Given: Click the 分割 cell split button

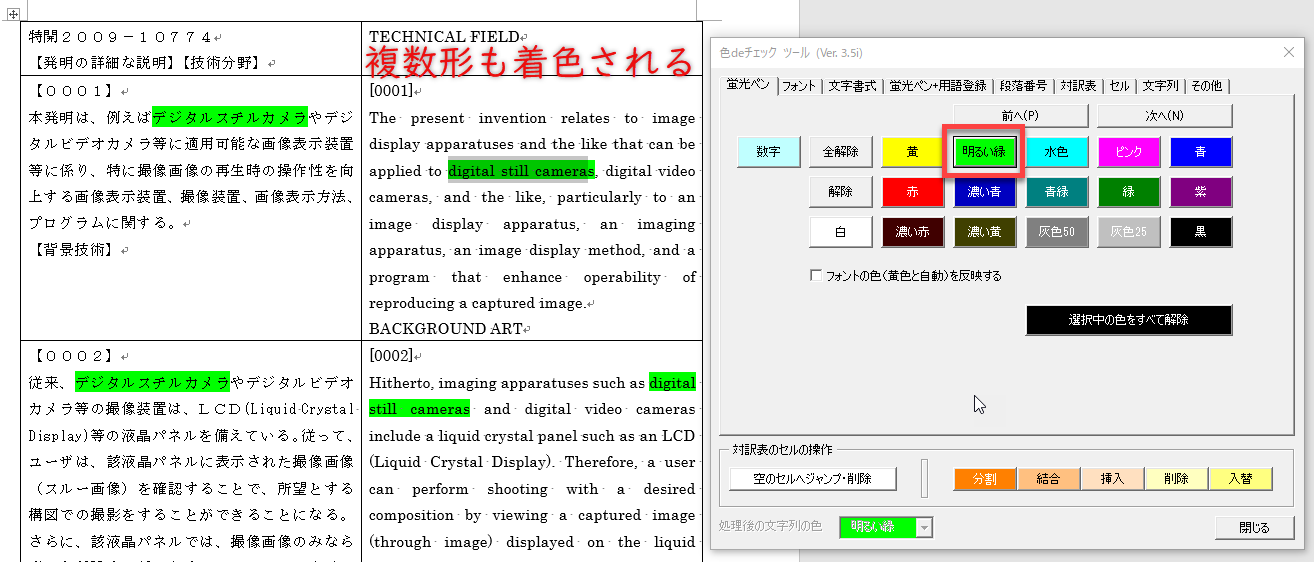Looking at the screenshot, I should (984, 479).
